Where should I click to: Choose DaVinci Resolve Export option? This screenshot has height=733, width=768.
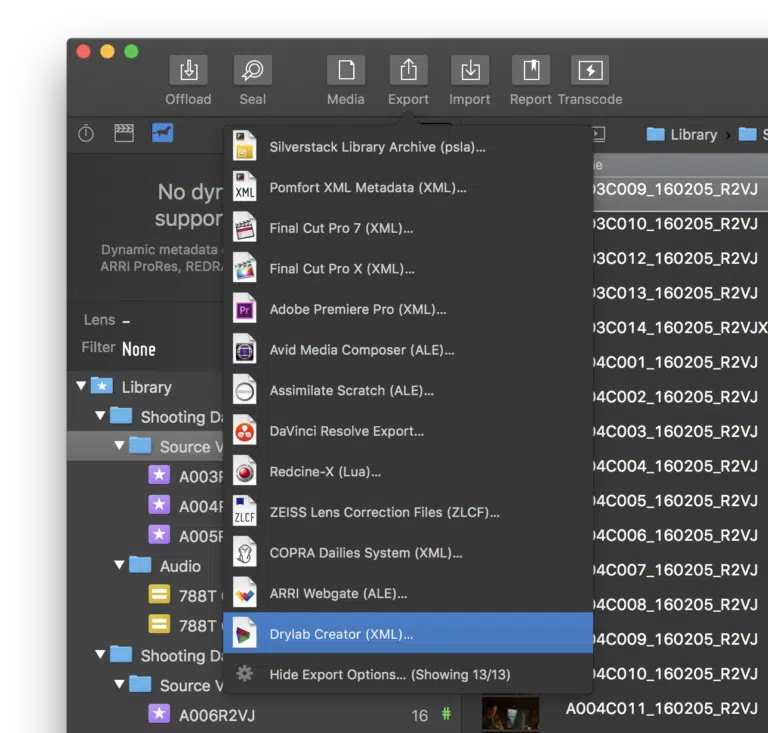pyautogui.click(x=408, y=431)
